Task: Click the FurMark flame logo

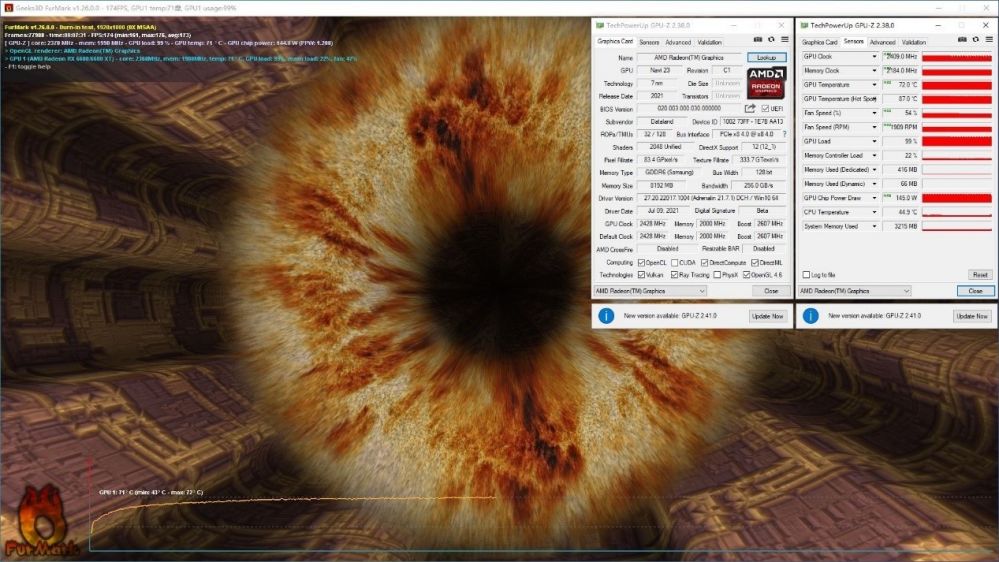Action: tap(40, 521)
